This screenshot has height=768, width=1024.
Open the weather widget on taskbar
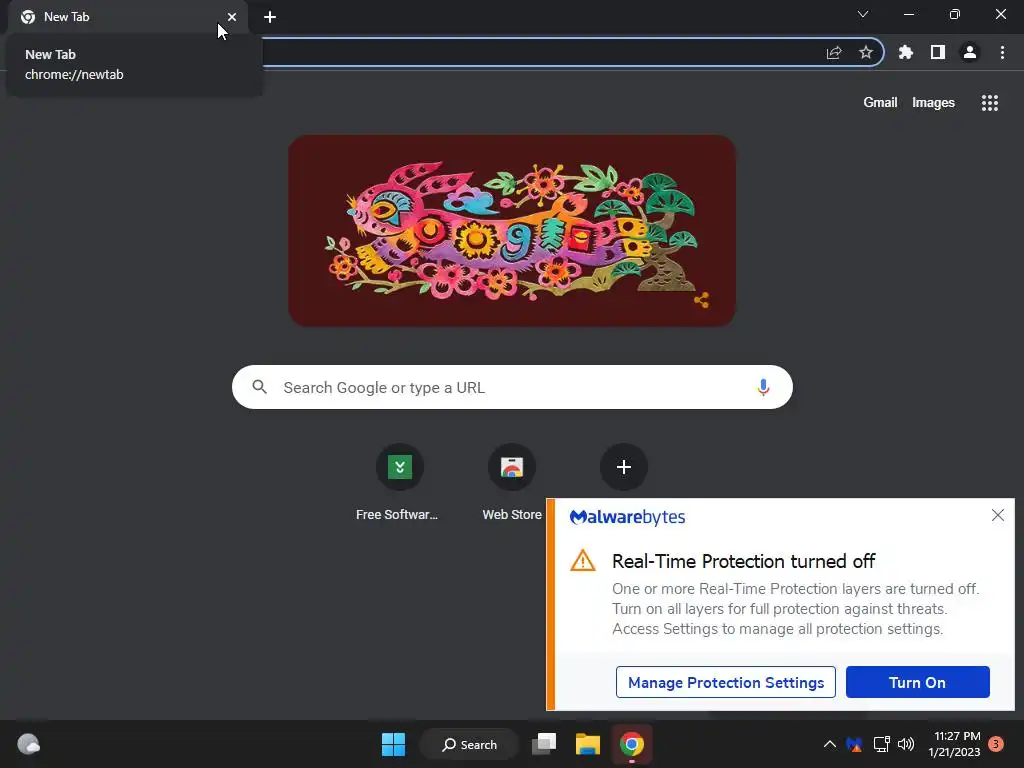28,744
